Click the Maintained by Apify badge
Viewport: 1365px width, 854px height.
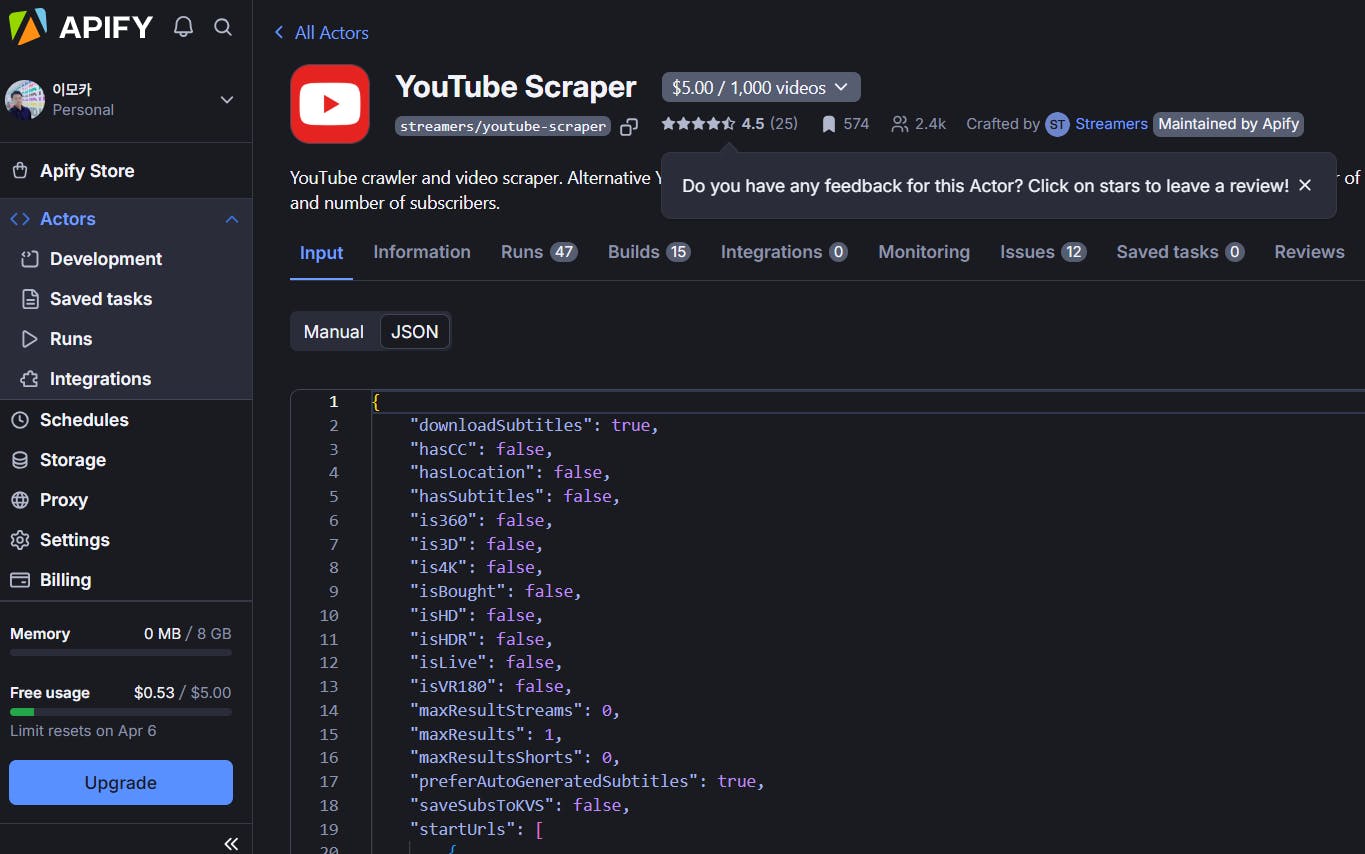[x=1229, y=124]
